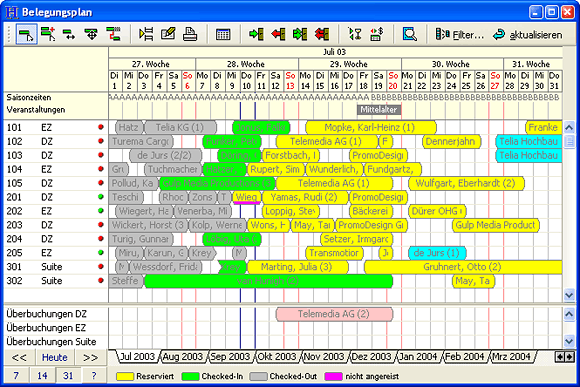Click the ? help button
This screenshot has width=580, height=387.
pos(94,376)
